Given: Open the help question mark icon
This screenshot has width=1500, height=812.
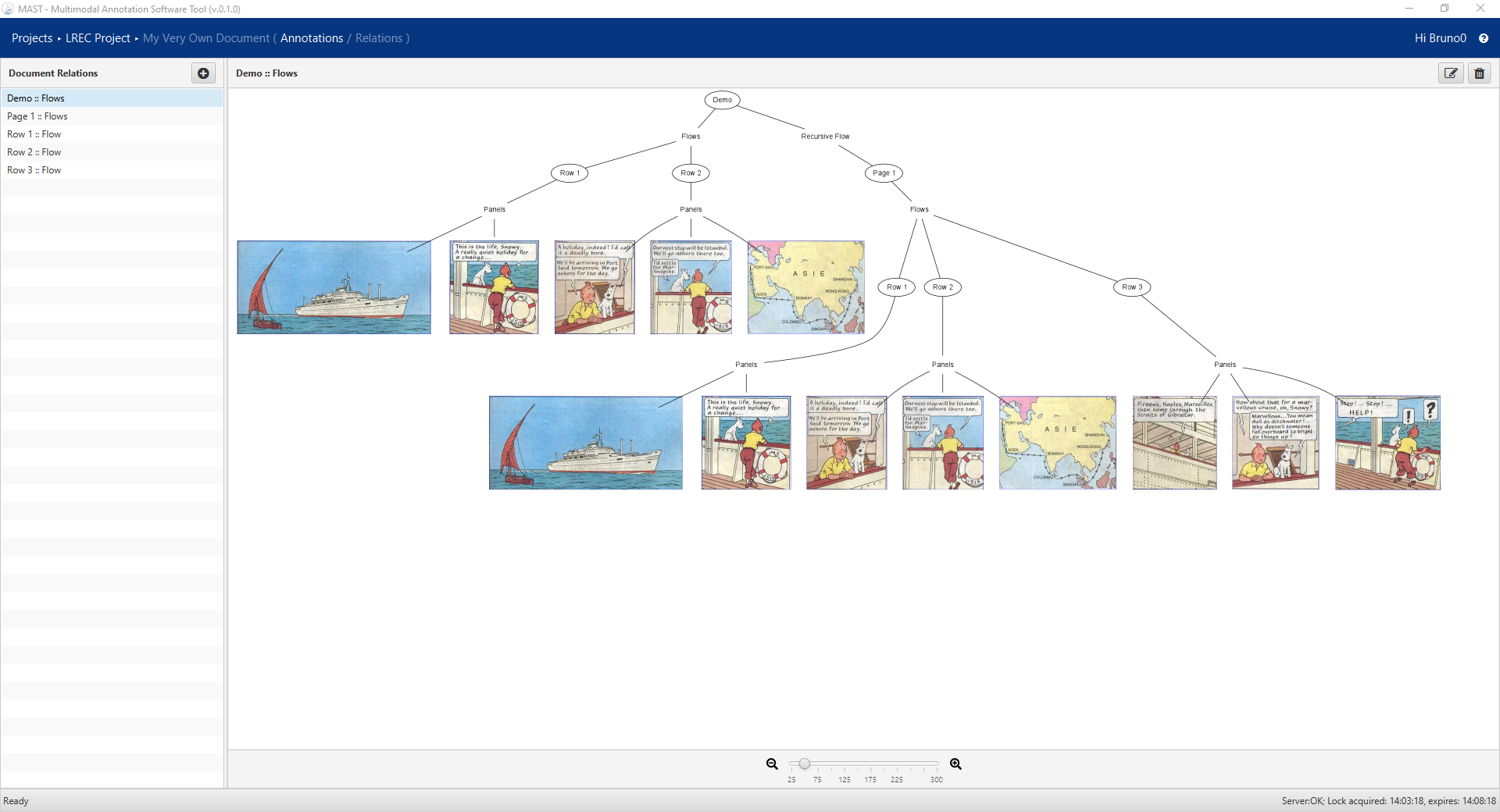Looking at the screenshot, I should (1484, 38).
